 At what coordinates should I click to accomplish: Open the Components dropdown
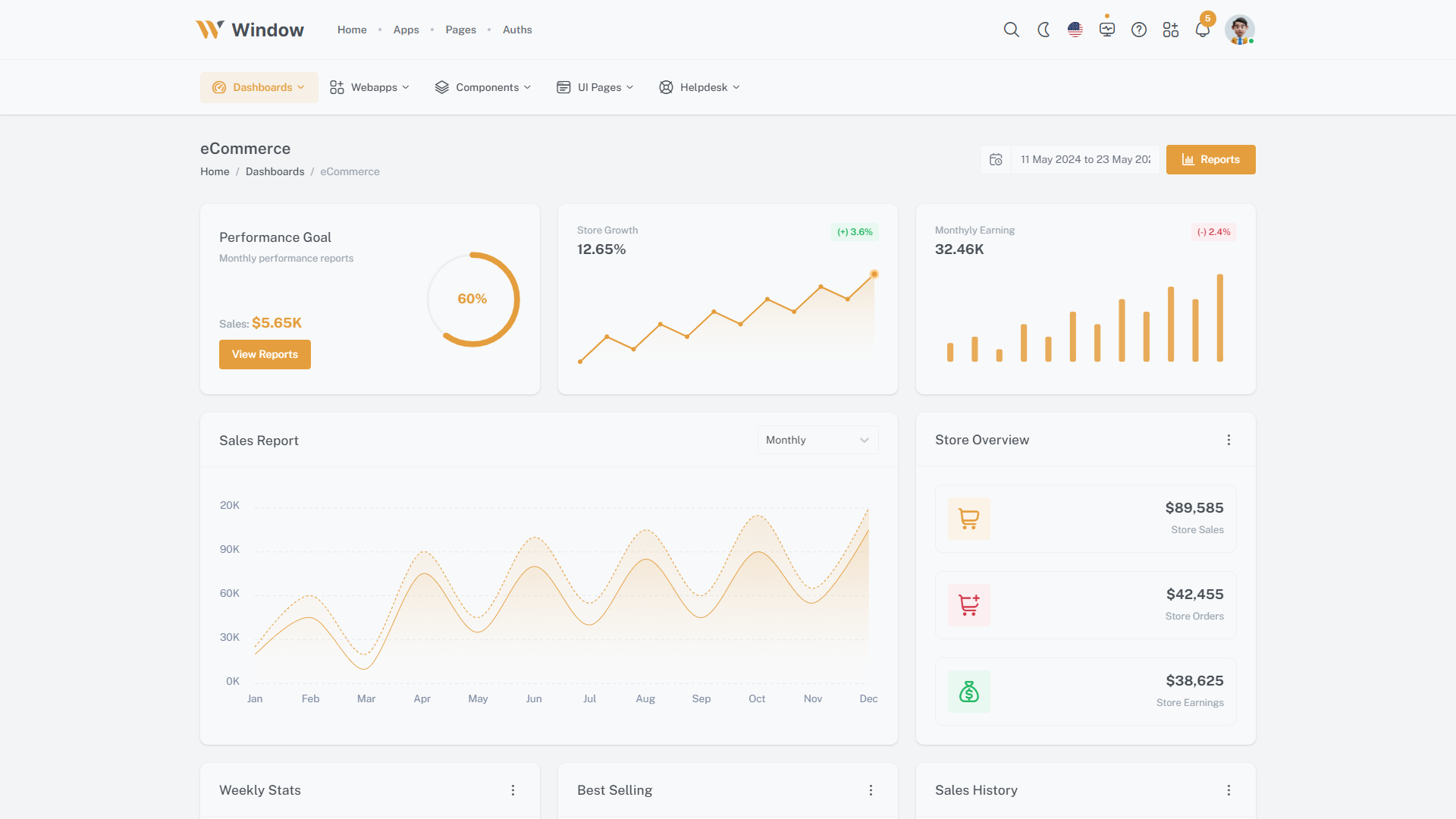tap(482, 87)
